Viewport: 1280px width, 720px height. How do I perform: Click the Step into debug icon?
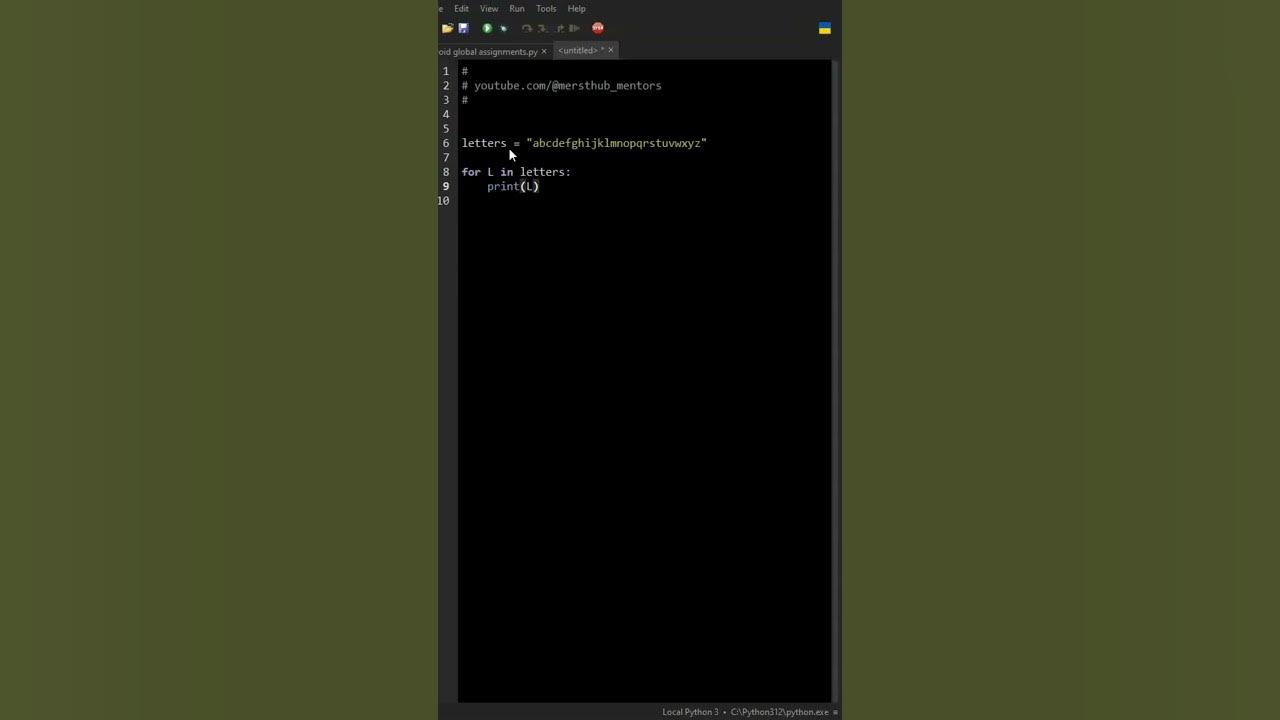543,28
